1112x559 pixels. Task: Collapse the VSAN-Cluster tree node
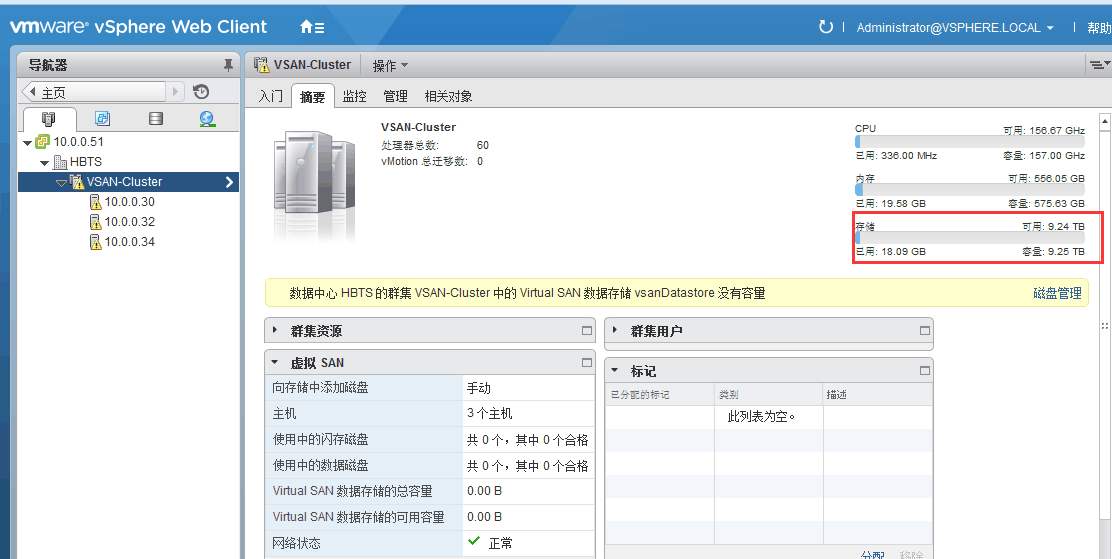pyautogui.click(x=61, y=183)
